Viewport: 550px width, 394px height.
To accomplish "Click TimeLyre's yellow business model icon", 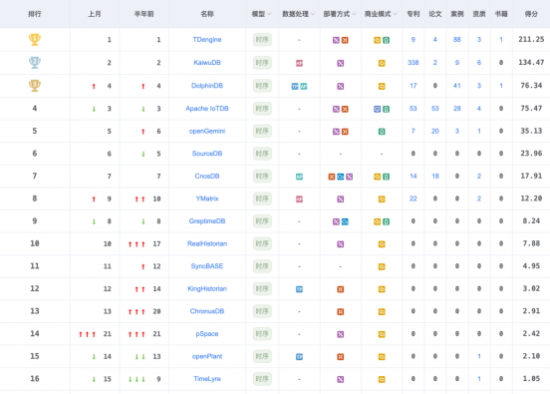I will click(x=382, y=379).
